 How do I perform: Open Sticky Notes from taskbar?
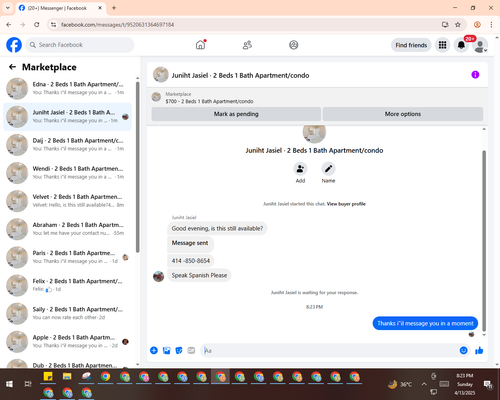(x=48, y=377)
